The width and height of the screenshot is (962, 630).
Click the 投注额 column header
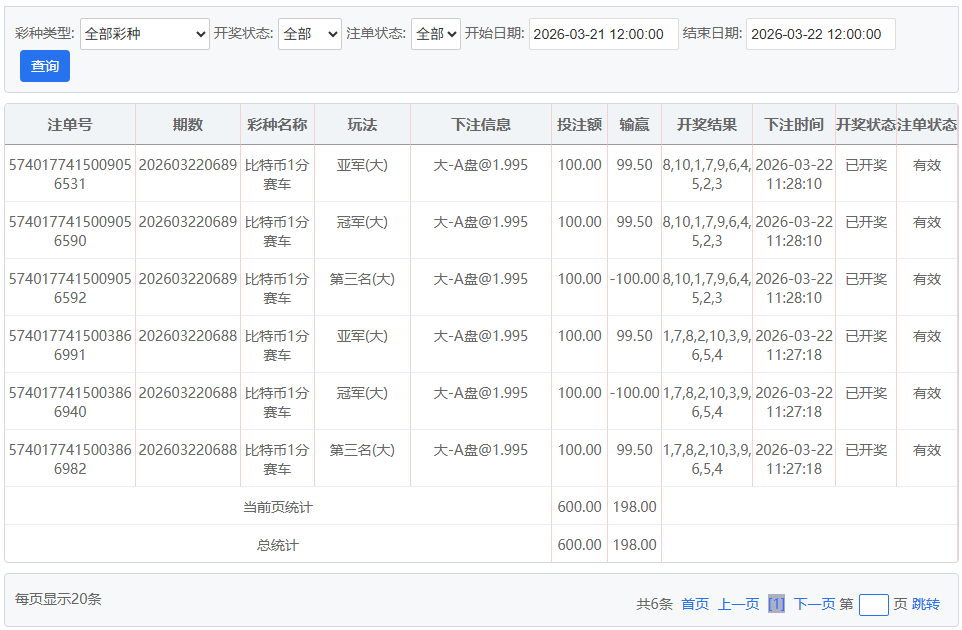[x=579, y=125]
